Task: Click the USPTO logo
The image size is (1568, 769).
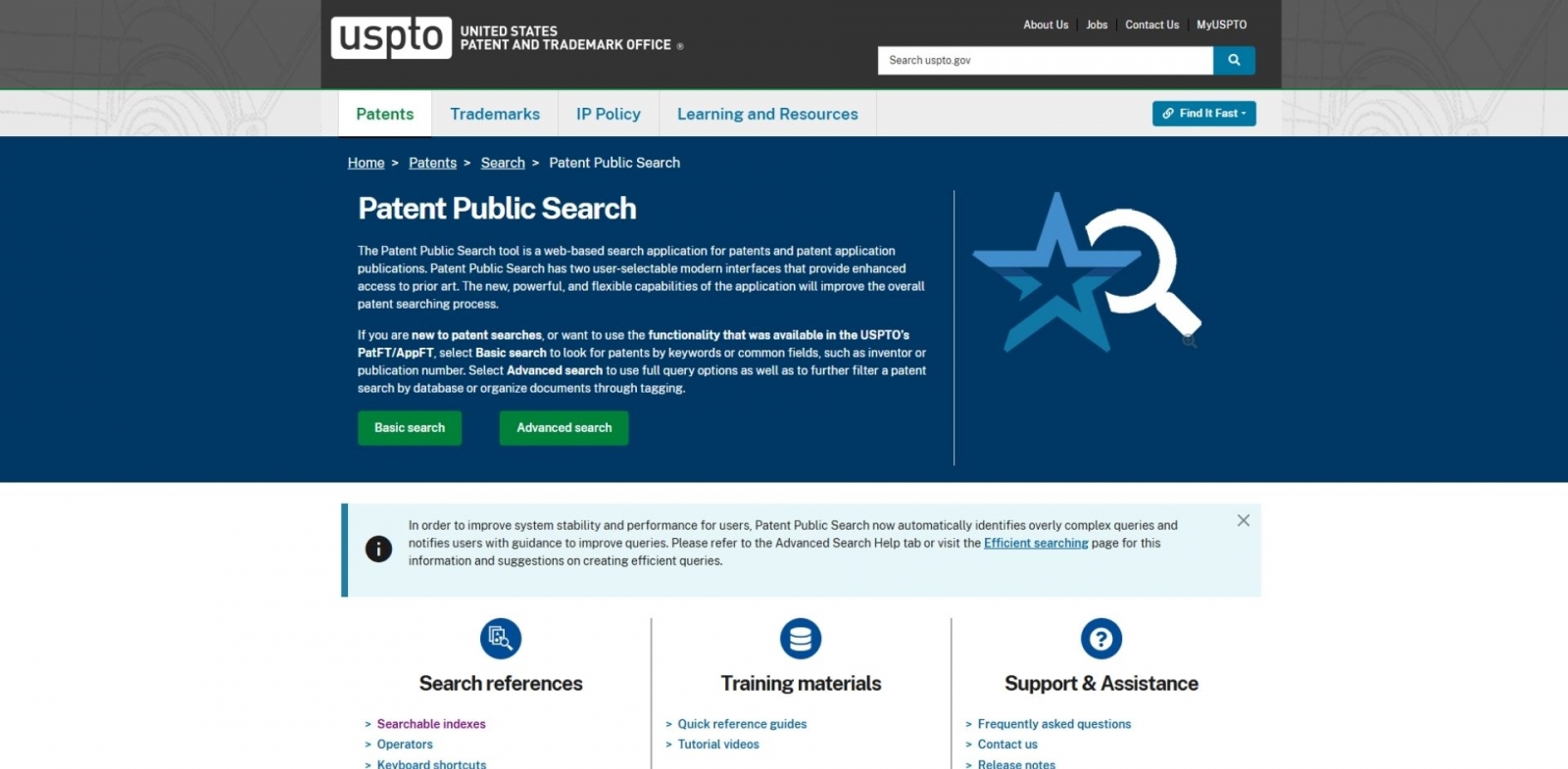Action: click(391, 38)
